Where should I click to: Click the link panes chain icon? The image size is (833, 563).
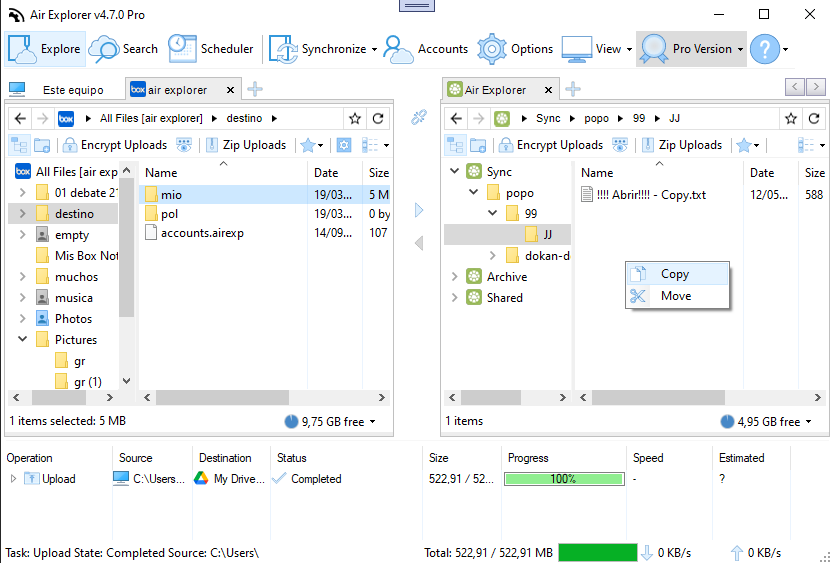[419, 117]
